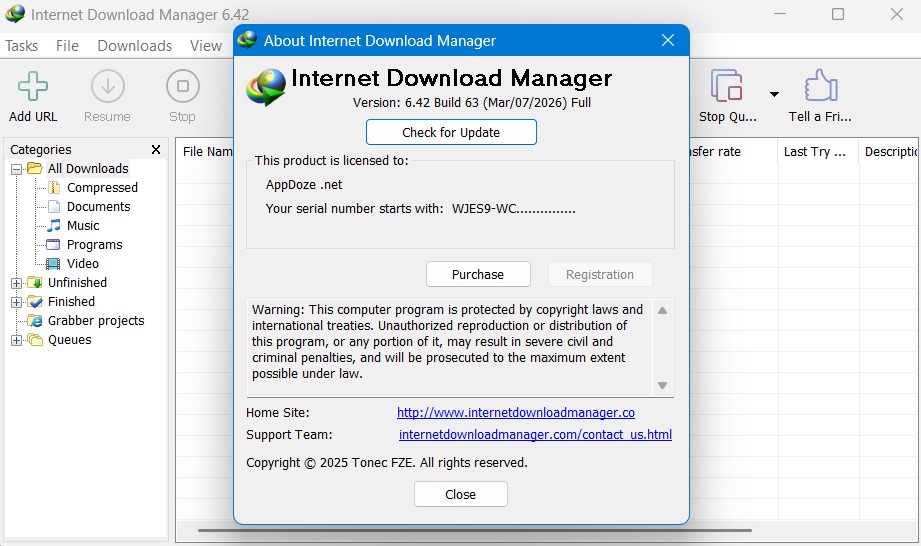This screenshot has width=921, height=546.
Task: Open the Tasks menu
Action: pos(22,46)
